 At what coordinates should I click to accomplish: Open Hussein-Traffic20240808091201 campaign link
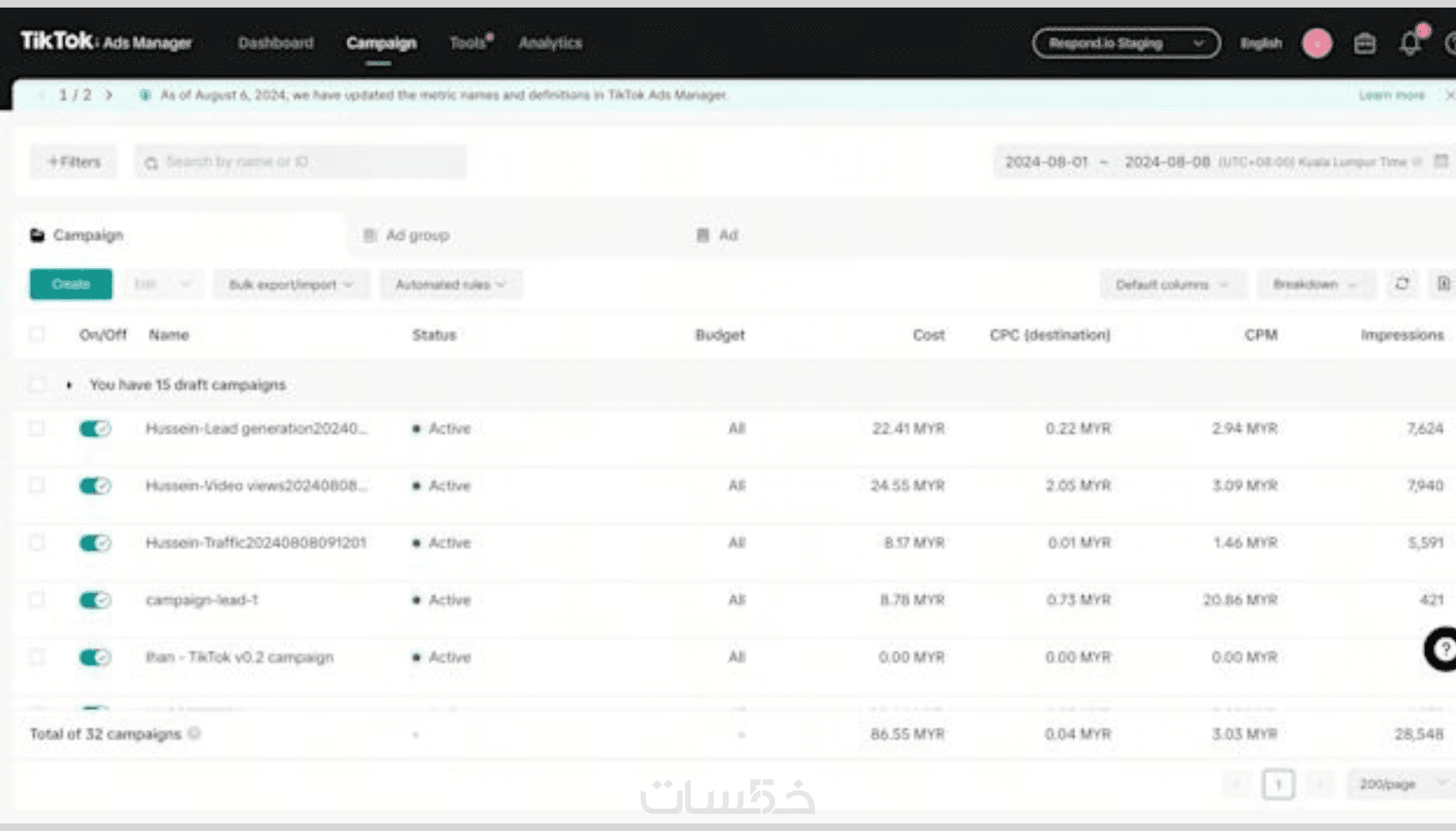coord(256,543)
